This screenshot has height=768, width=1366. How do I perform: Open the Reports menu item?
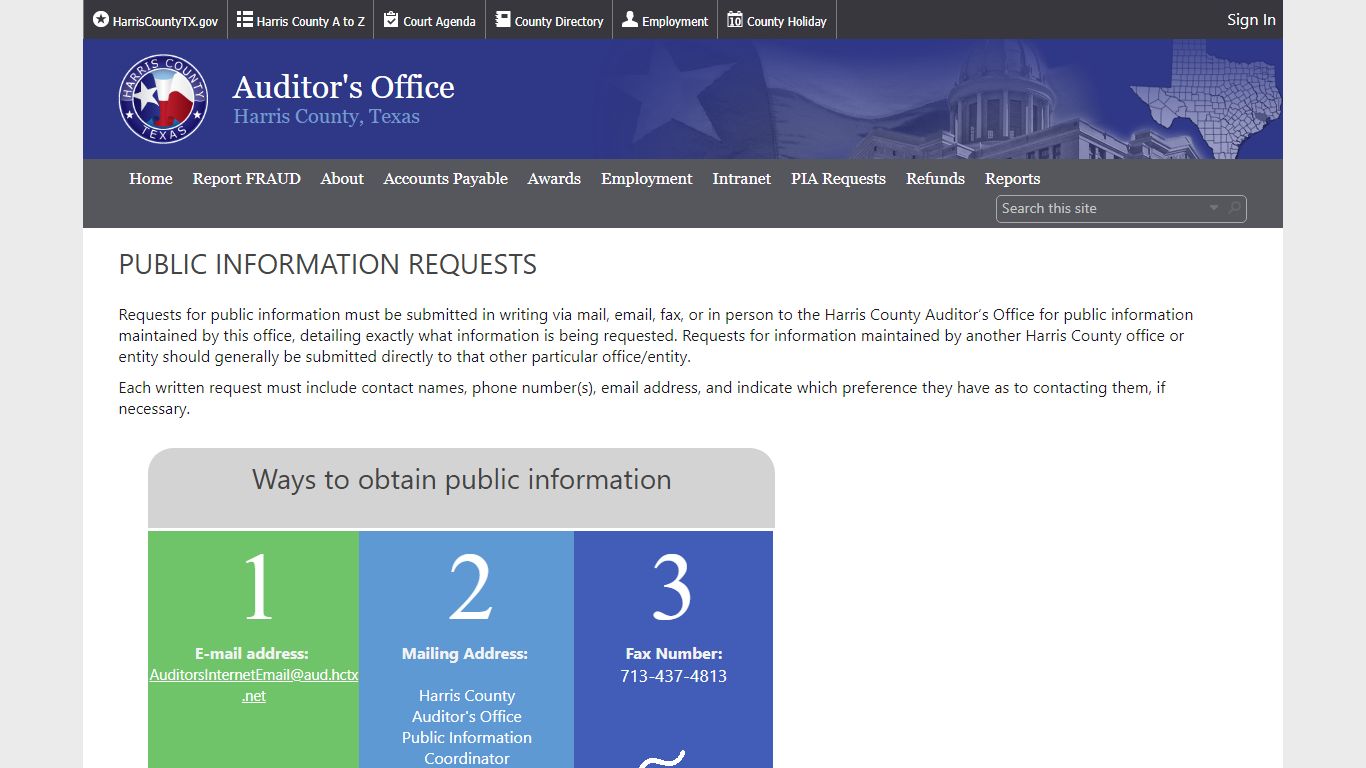pos(1013,178)
